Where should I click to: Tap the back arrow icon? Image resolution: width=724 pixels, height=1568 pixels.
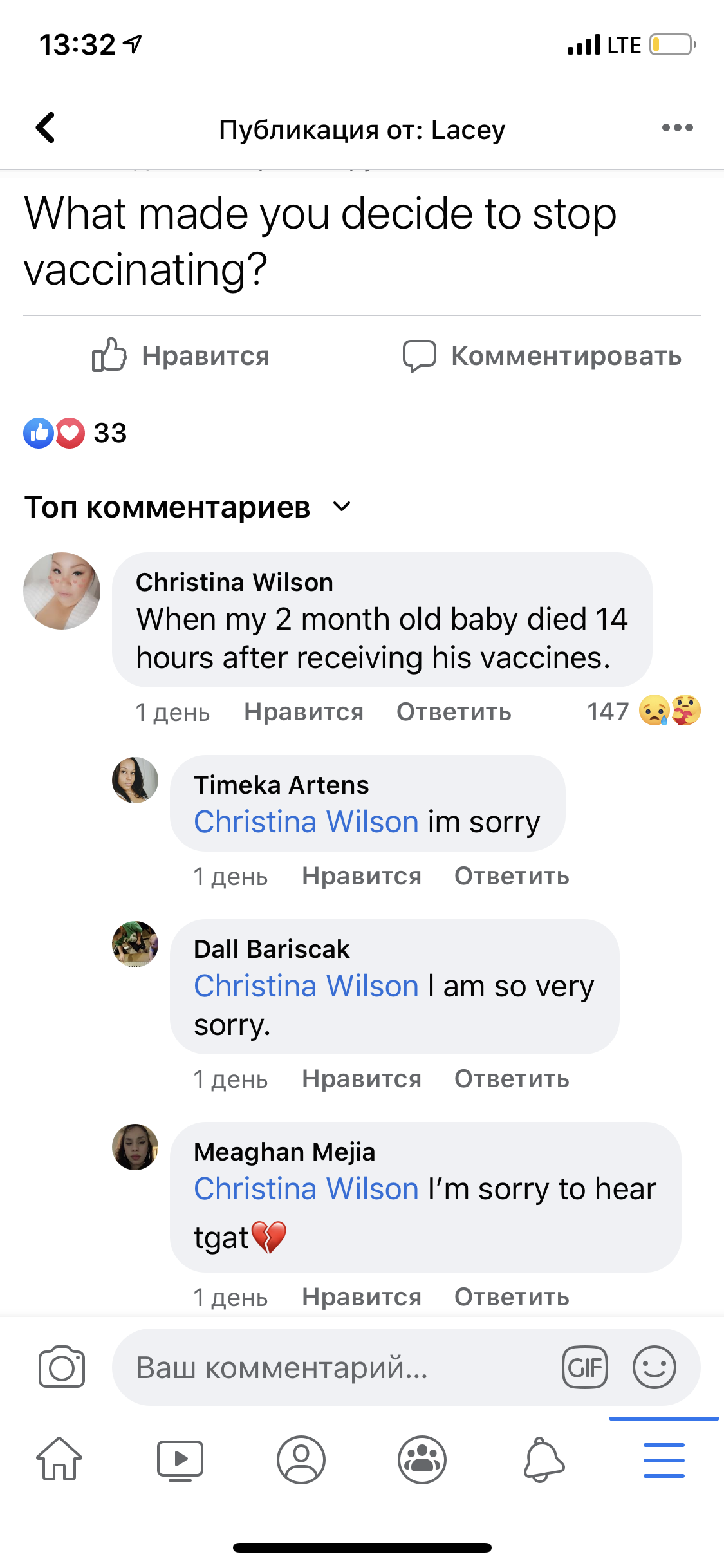point(45,127)
